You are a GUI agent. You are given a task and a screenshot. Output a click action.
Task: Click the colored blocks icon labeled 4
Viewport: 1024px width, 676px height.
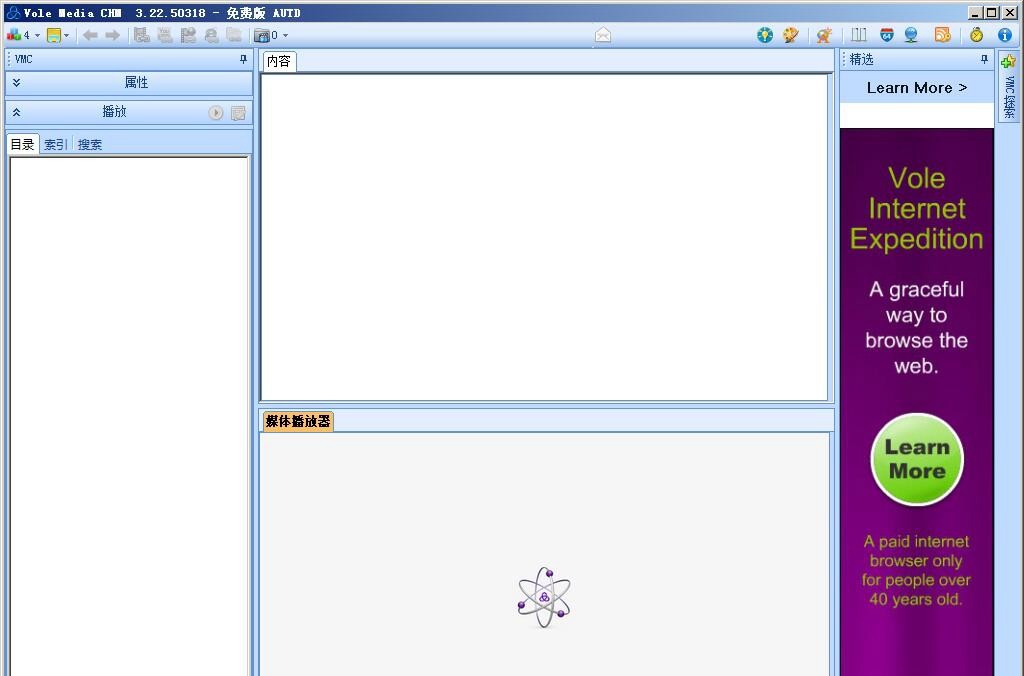click(x=14, y=35)
